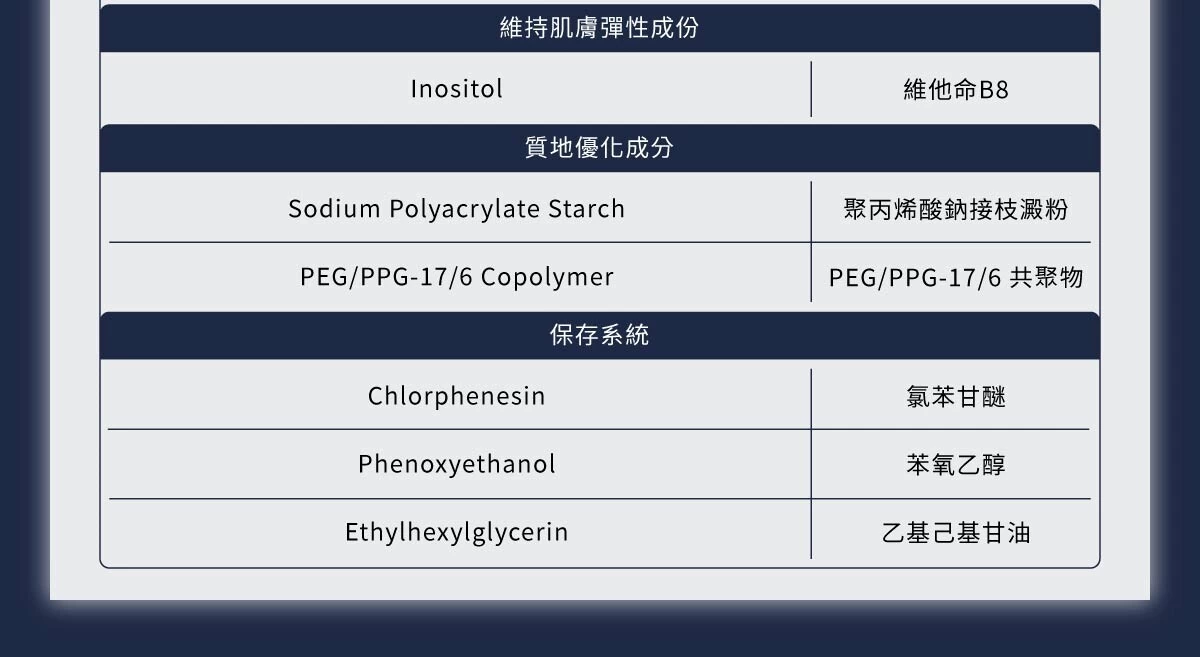The image size is (1200, 657).
Task: Click PEG/PPG-17/6 共聚物 Chinese name
Action: pyautogui.click(x=956, y=277)
